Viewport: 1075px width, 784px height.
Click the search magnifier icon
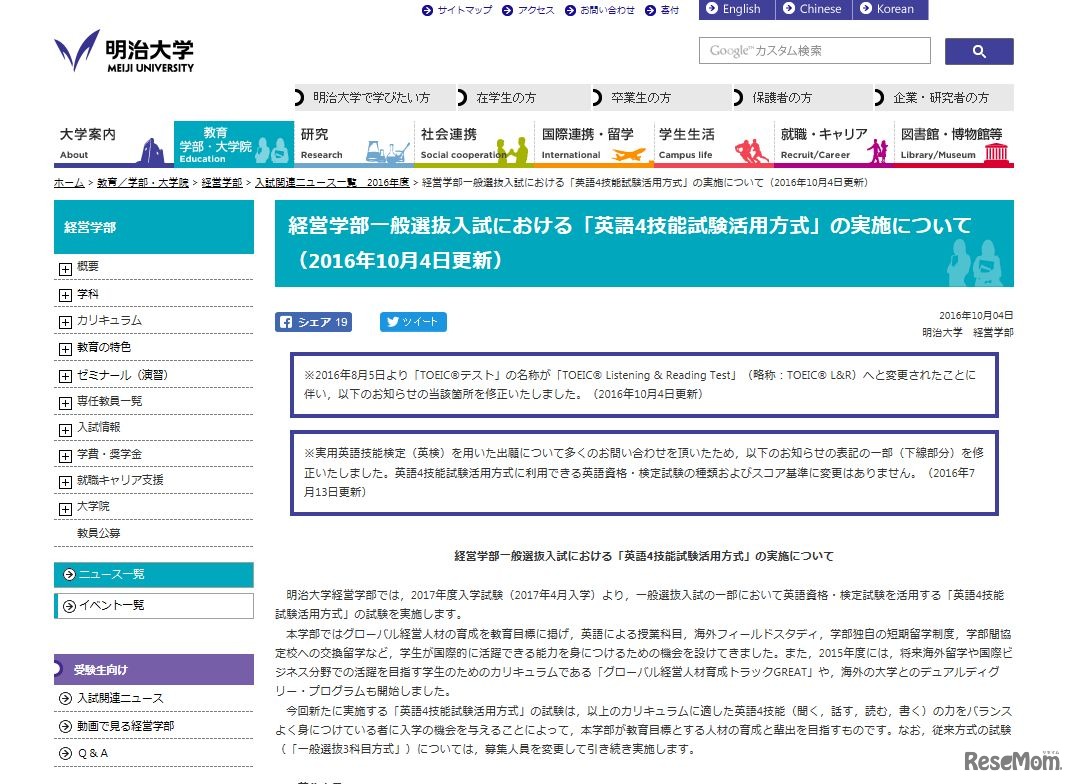click(978, 50)
